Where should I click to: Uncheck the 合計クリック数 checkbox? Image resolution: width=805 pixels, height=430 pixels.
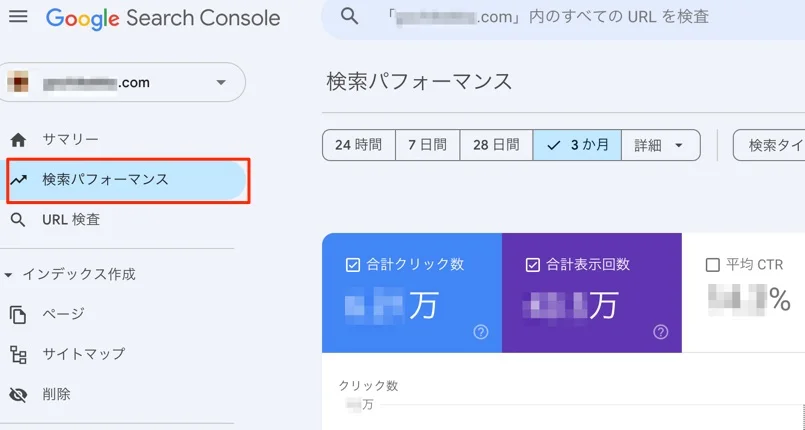coord(353,265)
